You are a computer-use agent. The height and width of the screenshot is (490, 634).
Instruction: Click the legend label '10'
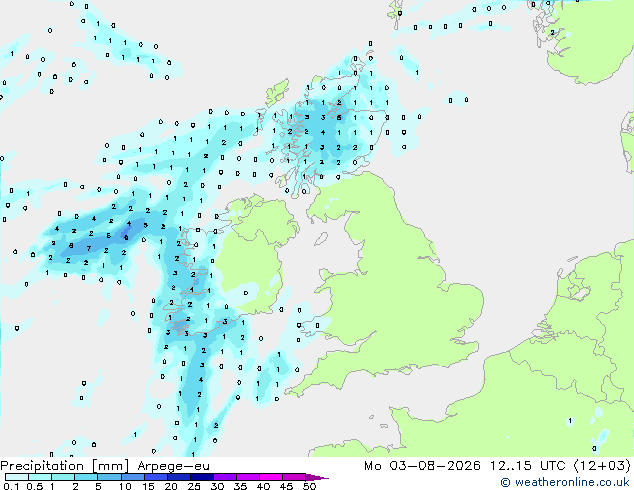[125, 486]
